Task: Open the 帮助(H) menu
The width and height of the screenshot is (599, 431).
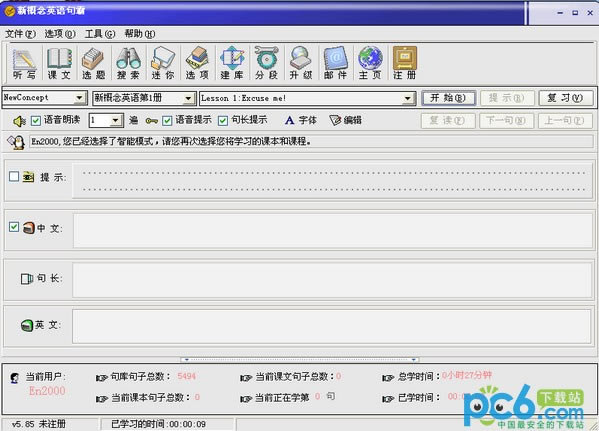Action: [140, 34]
